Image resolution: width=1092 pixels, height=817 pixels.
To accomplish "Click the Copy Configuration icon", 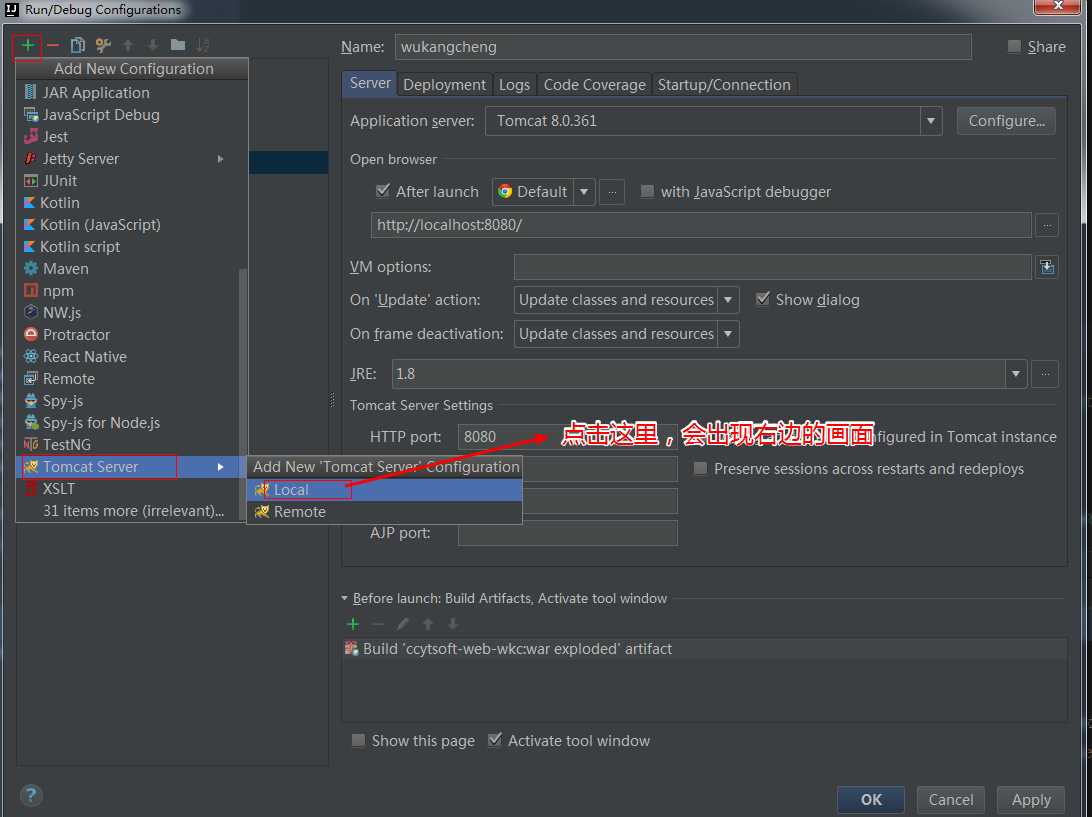I will 78,45.
